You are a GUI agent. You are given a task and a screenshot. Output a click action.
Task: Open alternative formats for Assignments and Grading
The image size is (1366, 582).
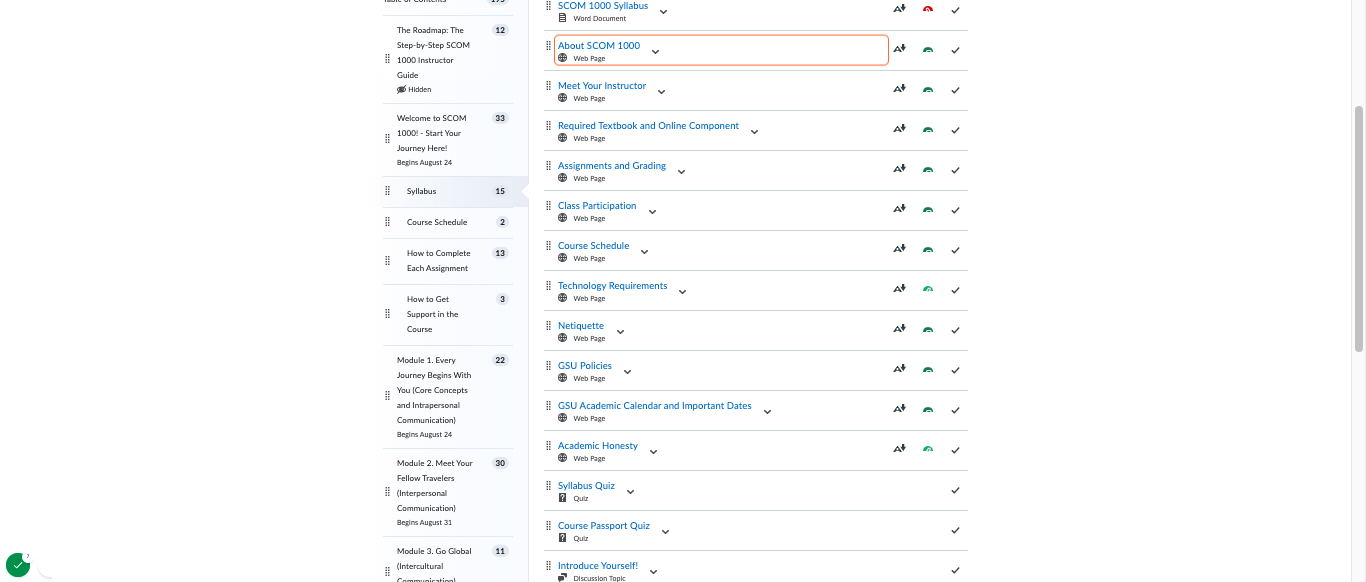point(899,168)
